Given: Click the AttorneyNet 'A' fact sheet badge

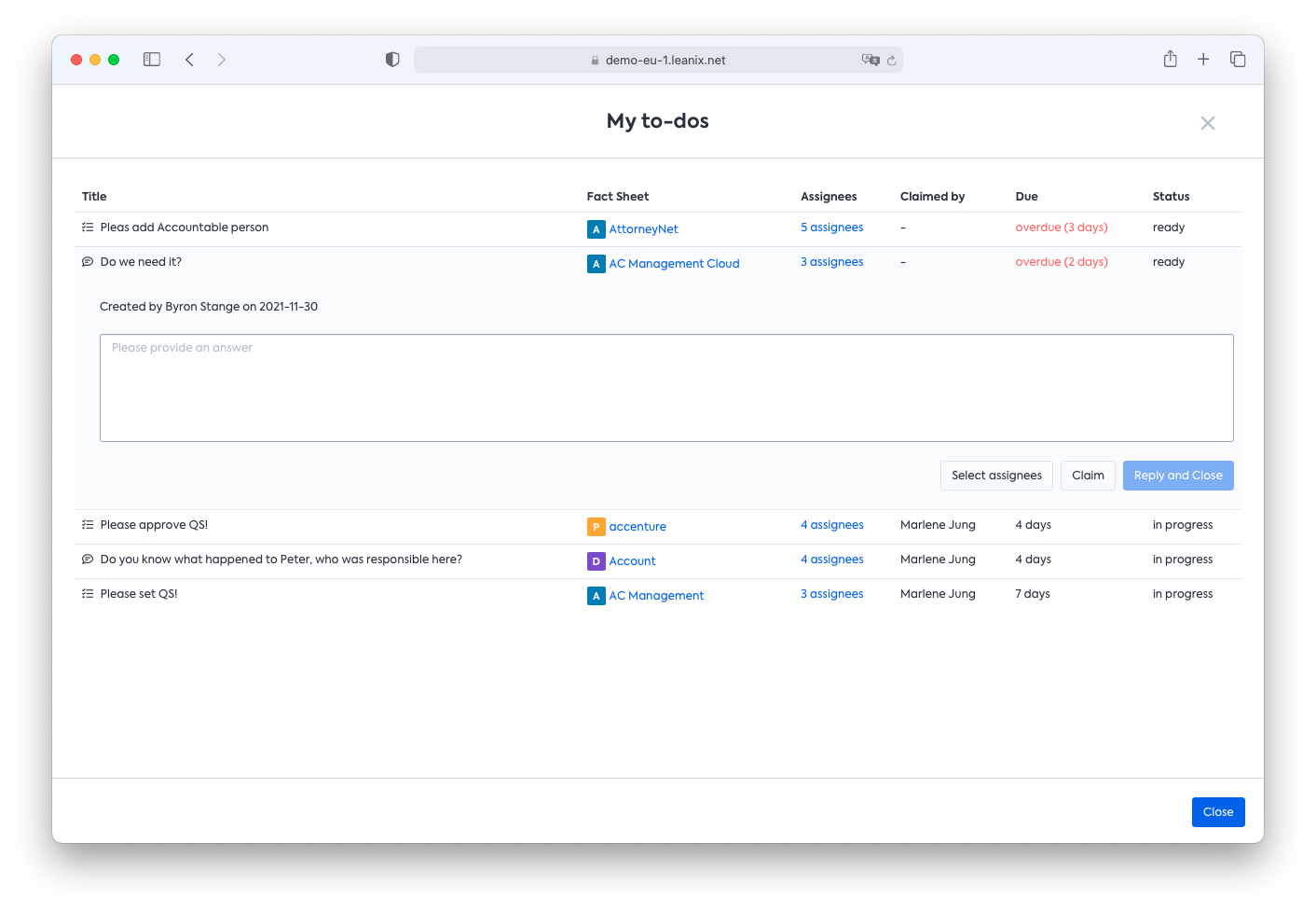Looking at the screenshot, I should pos(596,229).
